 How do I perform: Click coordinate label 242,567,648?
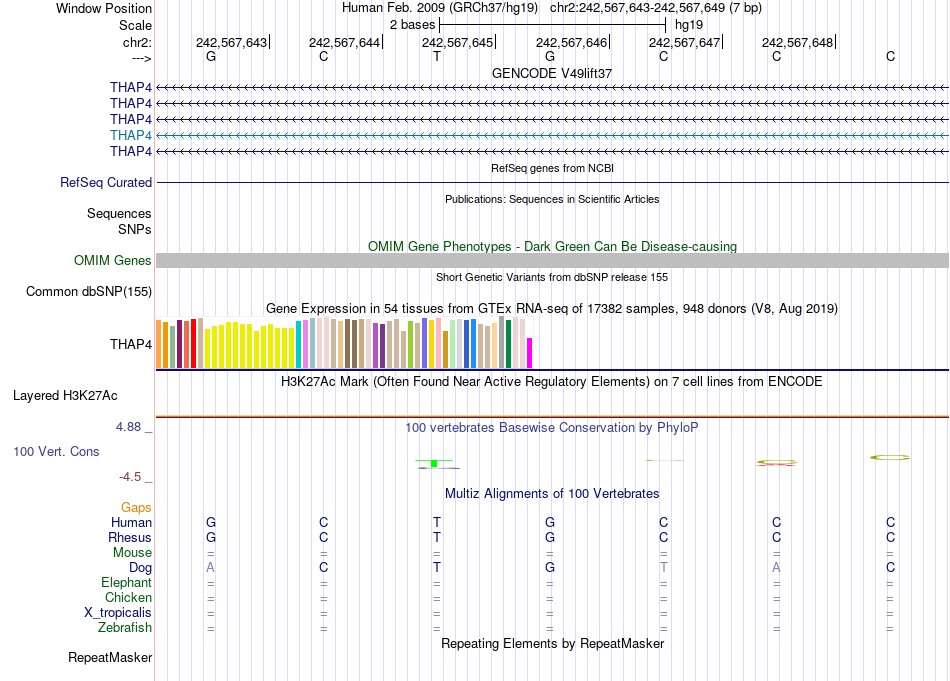coord(797,42)
